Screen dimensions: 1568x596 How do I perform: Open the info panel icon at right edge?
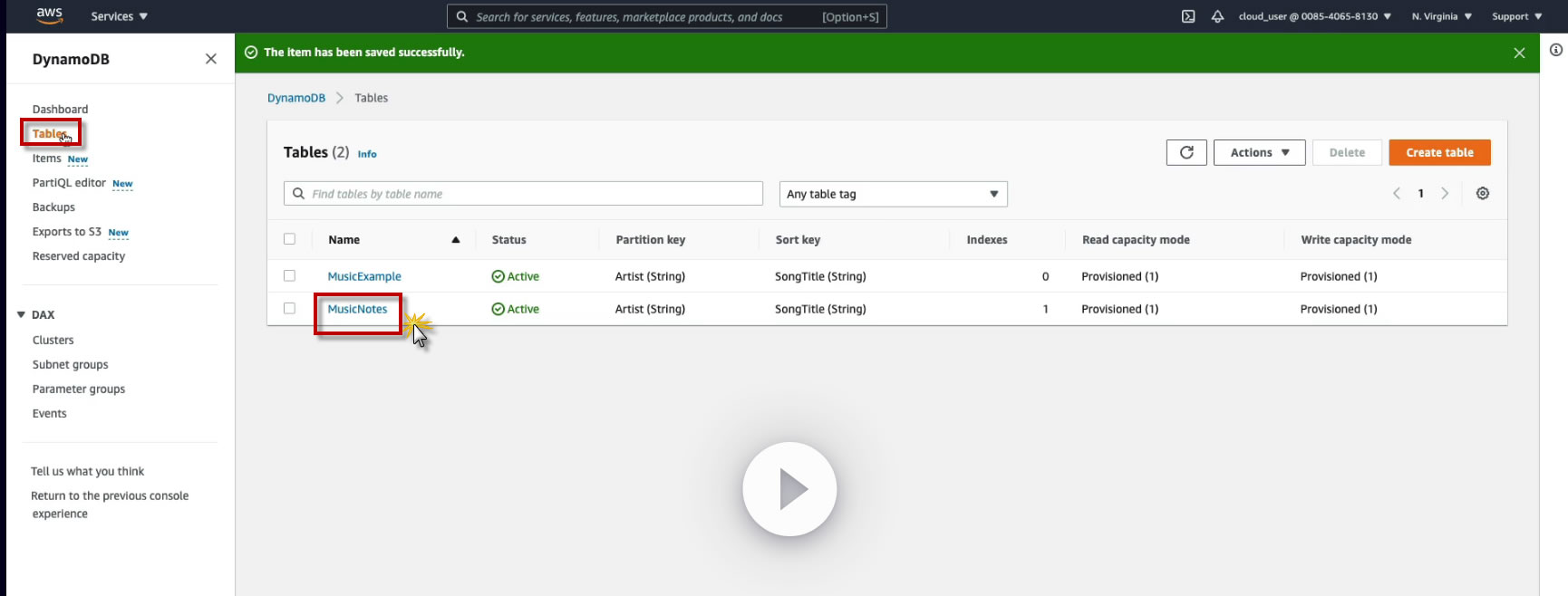pos(1555,51)
